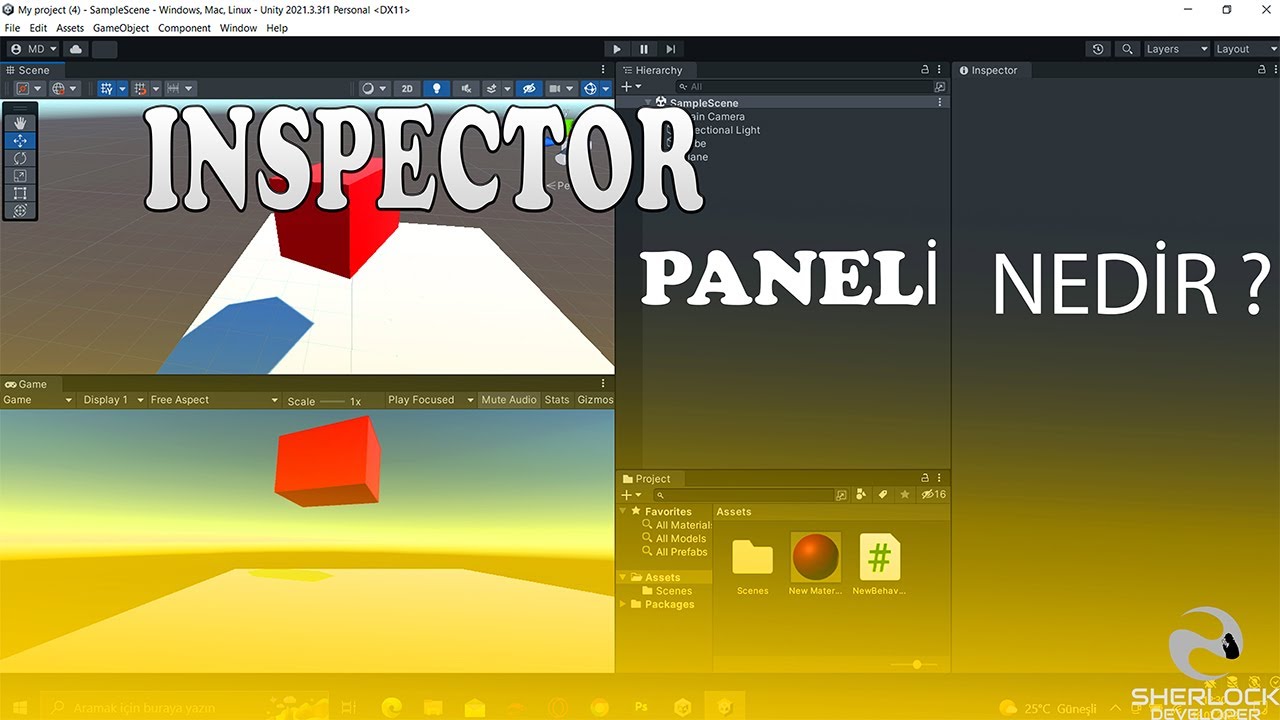Open Game view panel options menu
1280x720 pixels.
(x=603, y=384)
